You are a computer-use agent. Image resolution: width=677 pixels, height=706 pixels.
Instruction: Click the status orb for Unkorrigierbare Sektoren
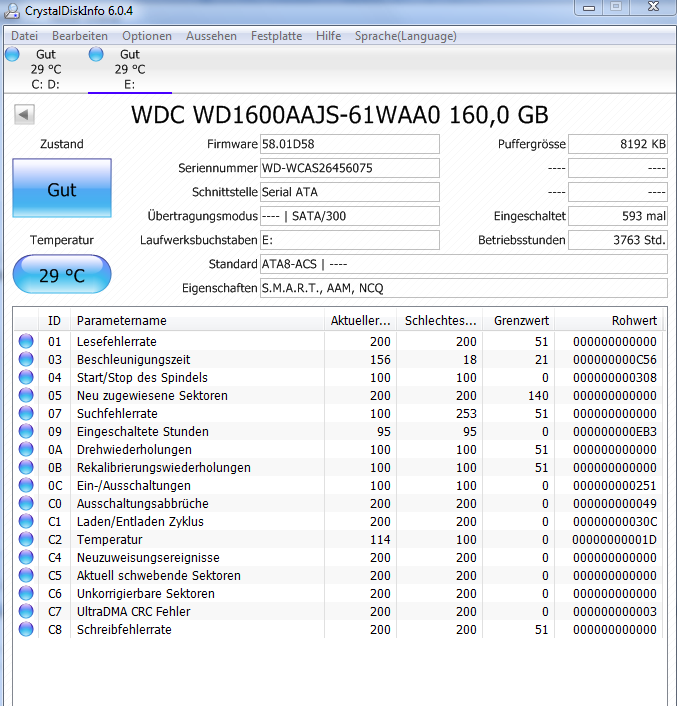26,593
